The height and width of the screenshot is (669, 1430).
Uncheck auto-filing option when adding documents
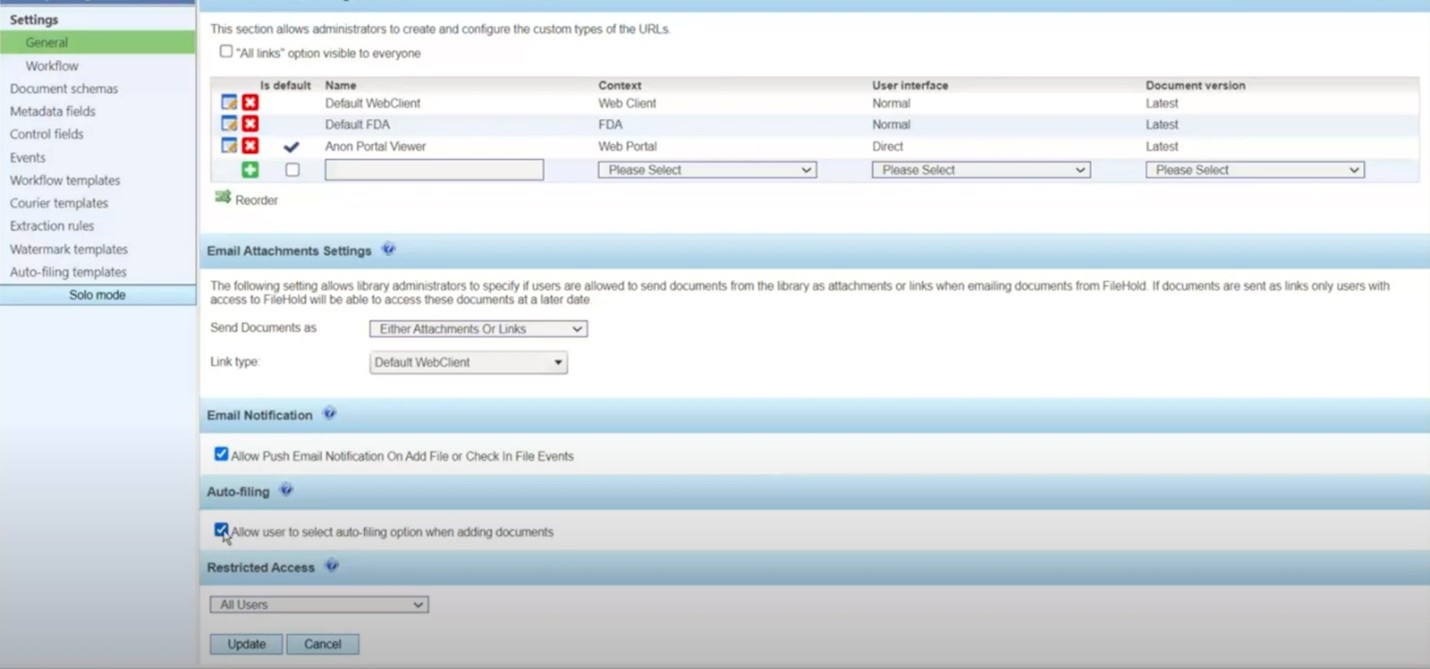point(221,530)
